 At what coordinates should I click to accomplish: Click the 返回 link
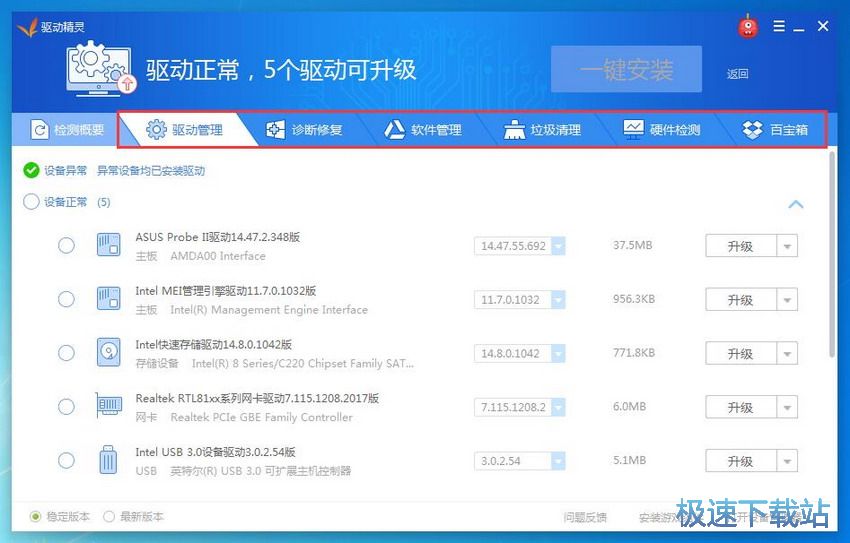738,74
